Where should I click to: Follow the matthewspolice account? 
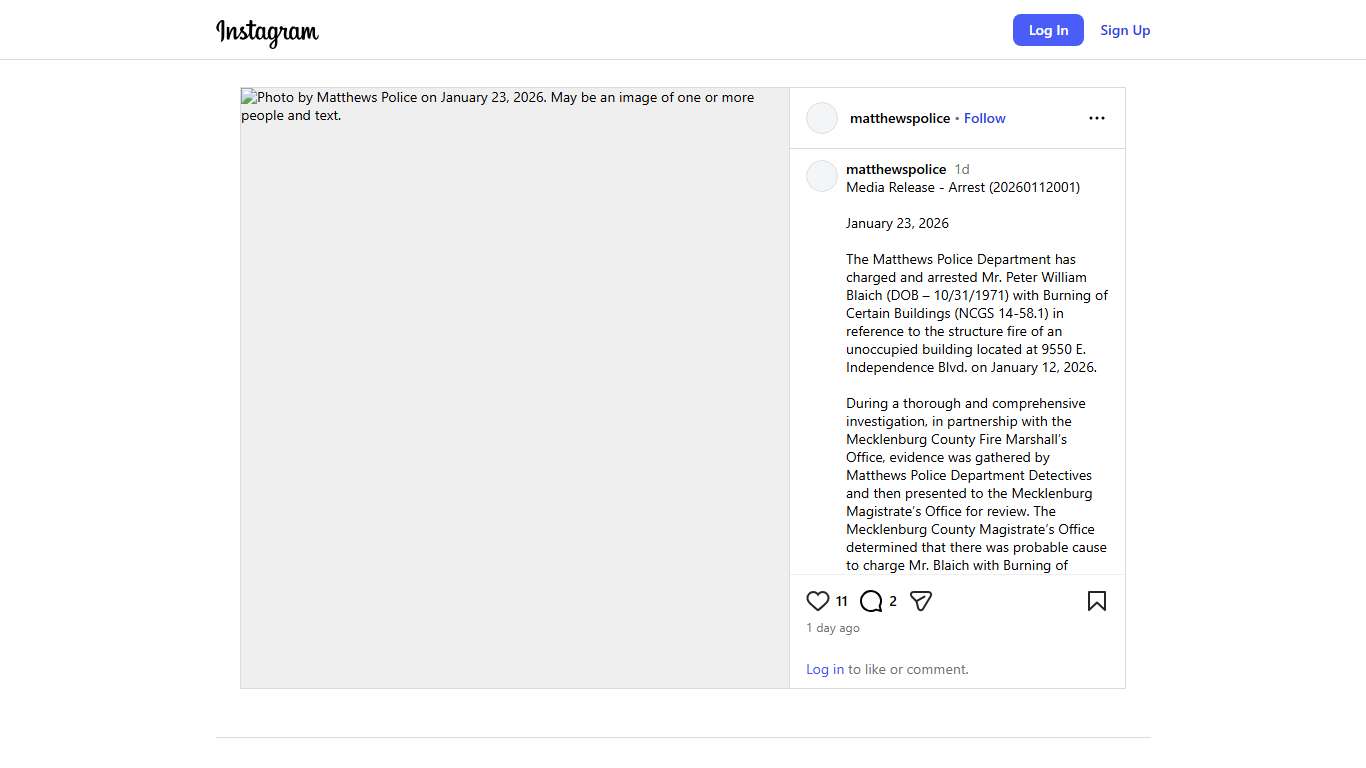[x=984, y=118]
